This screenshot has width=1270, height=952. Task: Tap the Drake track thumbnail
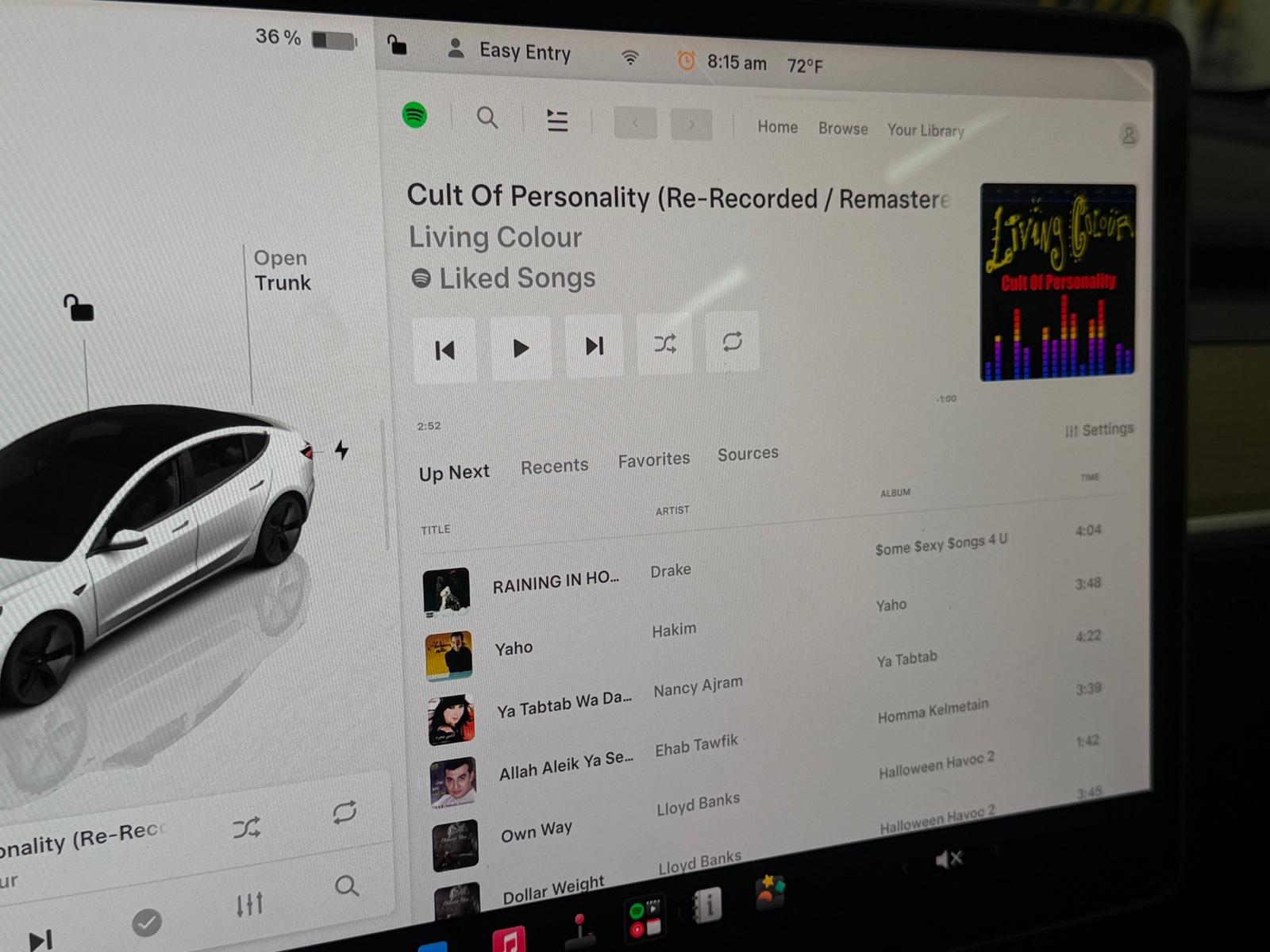446,591
